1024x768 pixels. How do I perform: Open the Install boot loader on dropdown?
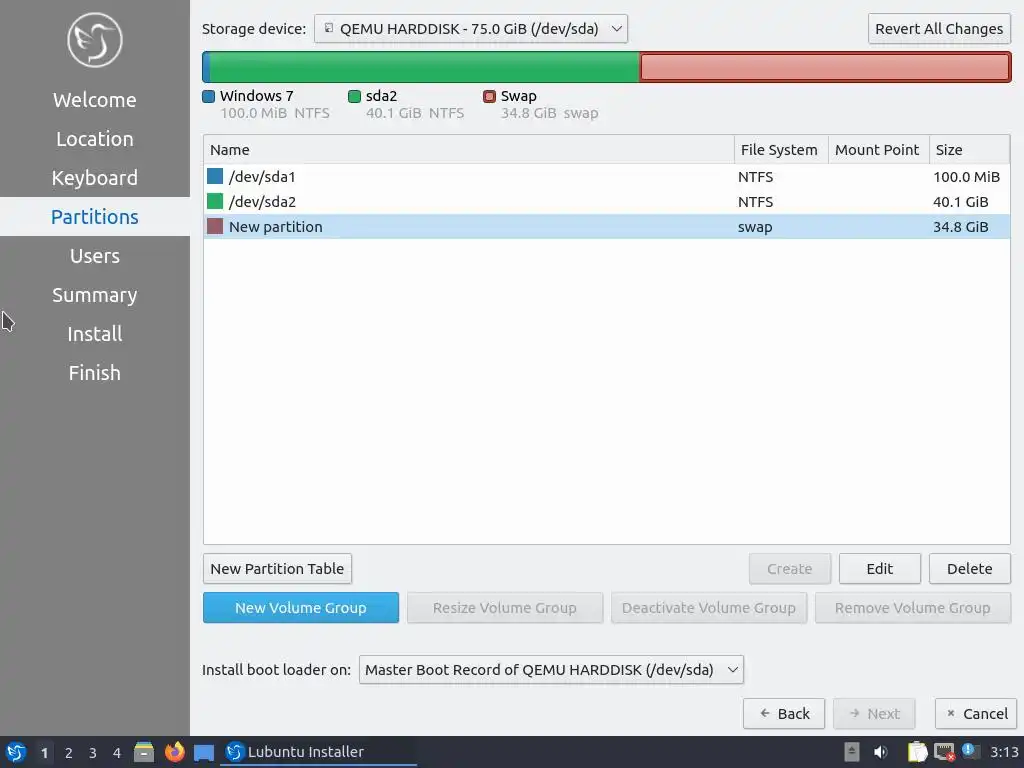(551, 669)
